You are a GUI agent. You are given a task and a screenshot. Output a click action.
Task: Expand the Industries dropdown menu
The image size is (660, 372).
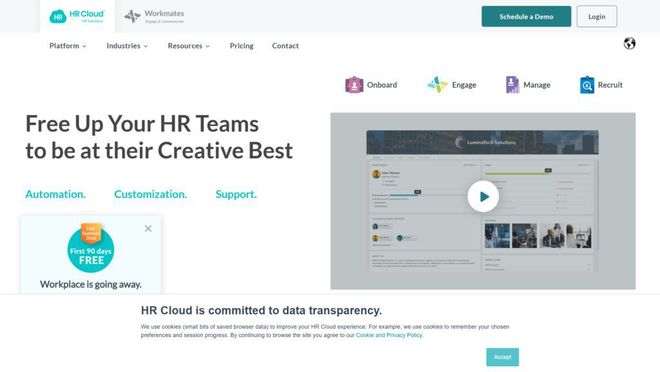click(127, 45)
